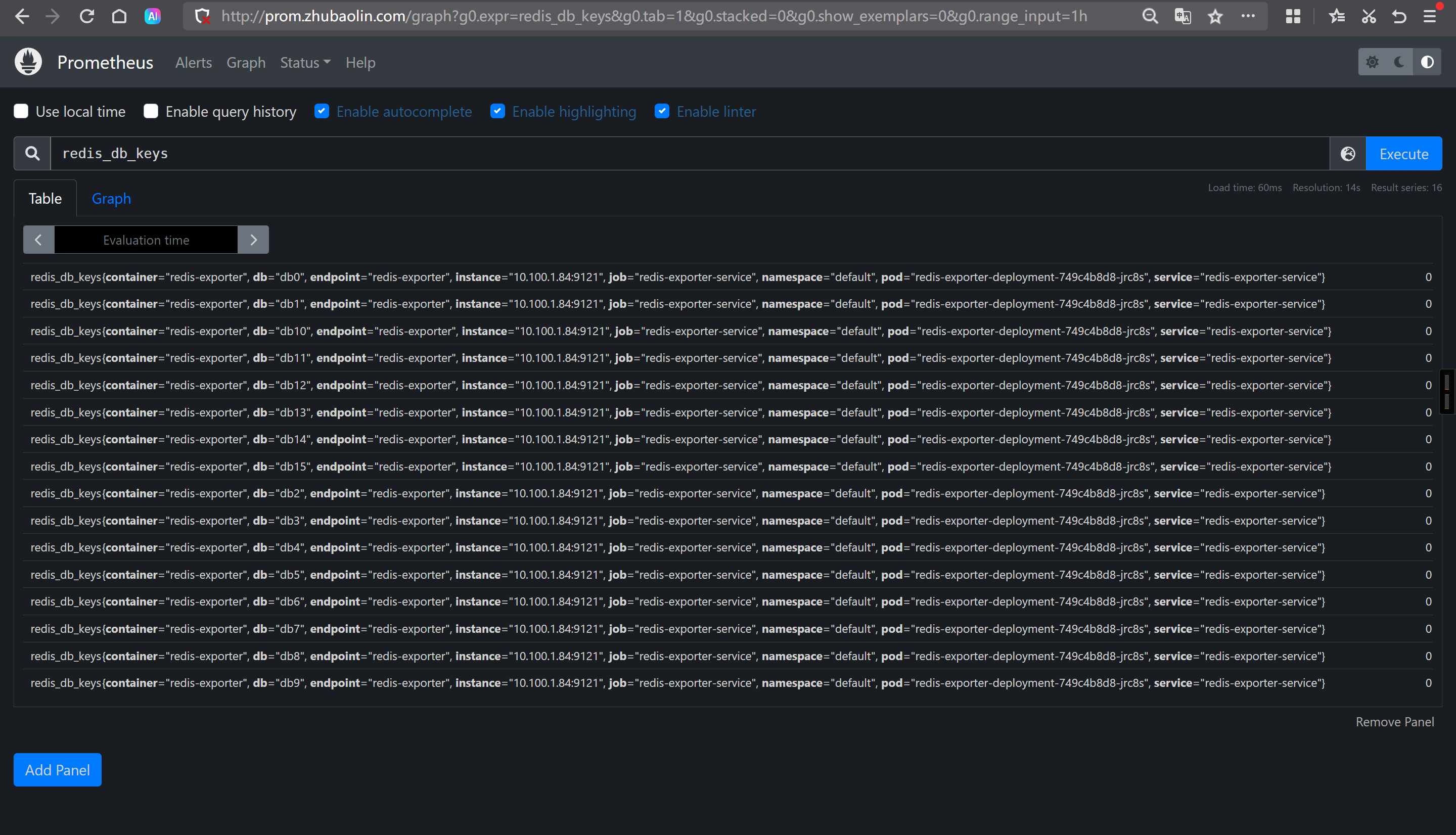This screenshot has height=835, width=1456.
Task: Expand the Status dropdown menu
Action: click(305, 63)
